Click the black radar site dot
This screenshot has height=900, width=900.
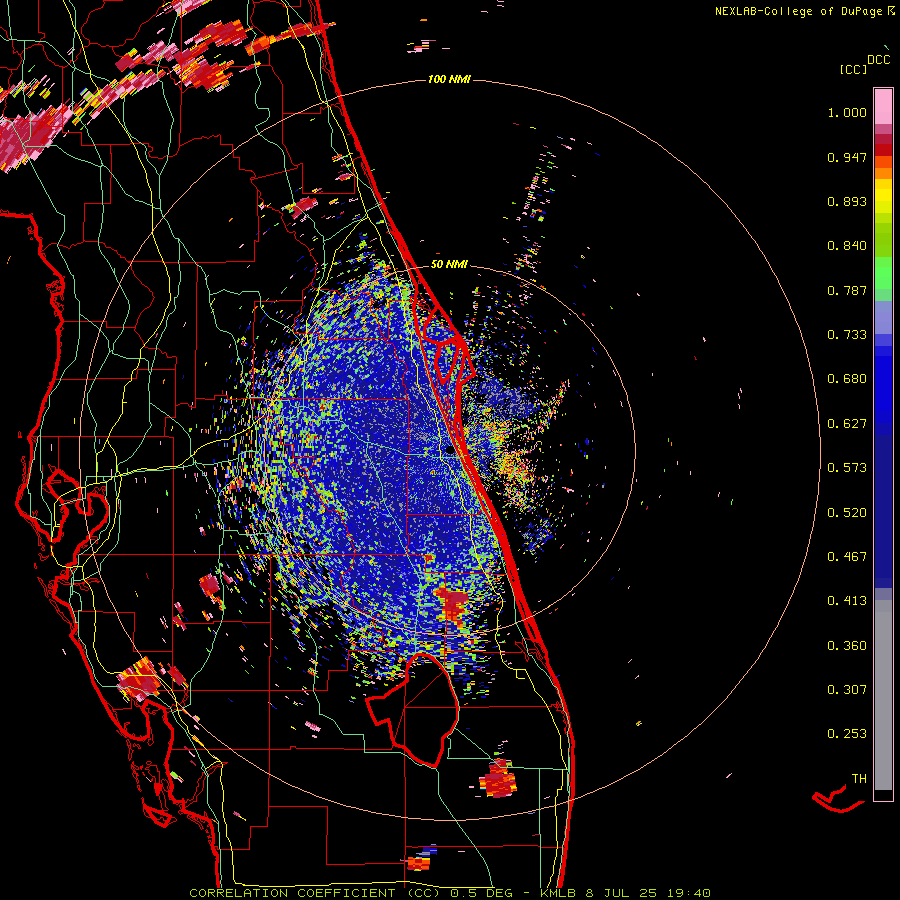pyautogui.click(x=450, y=451)
